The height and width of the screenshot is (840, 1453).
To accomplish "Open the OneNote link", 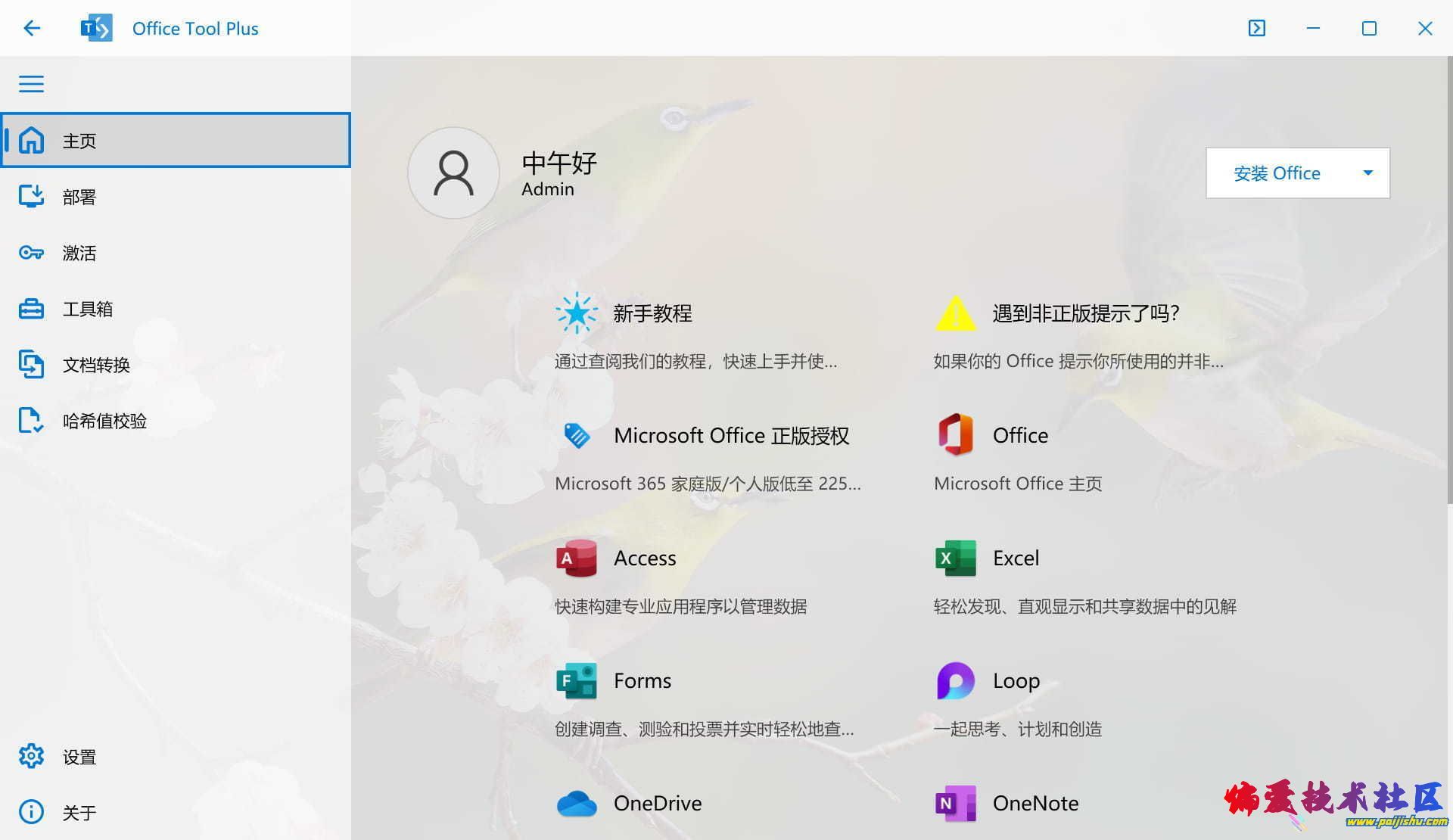I will pyautogui.click(x=1035, y=804).
